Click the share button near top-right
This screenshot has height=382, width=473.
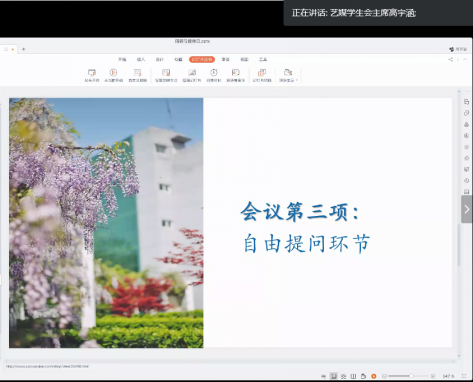click(x=451, y=59)
